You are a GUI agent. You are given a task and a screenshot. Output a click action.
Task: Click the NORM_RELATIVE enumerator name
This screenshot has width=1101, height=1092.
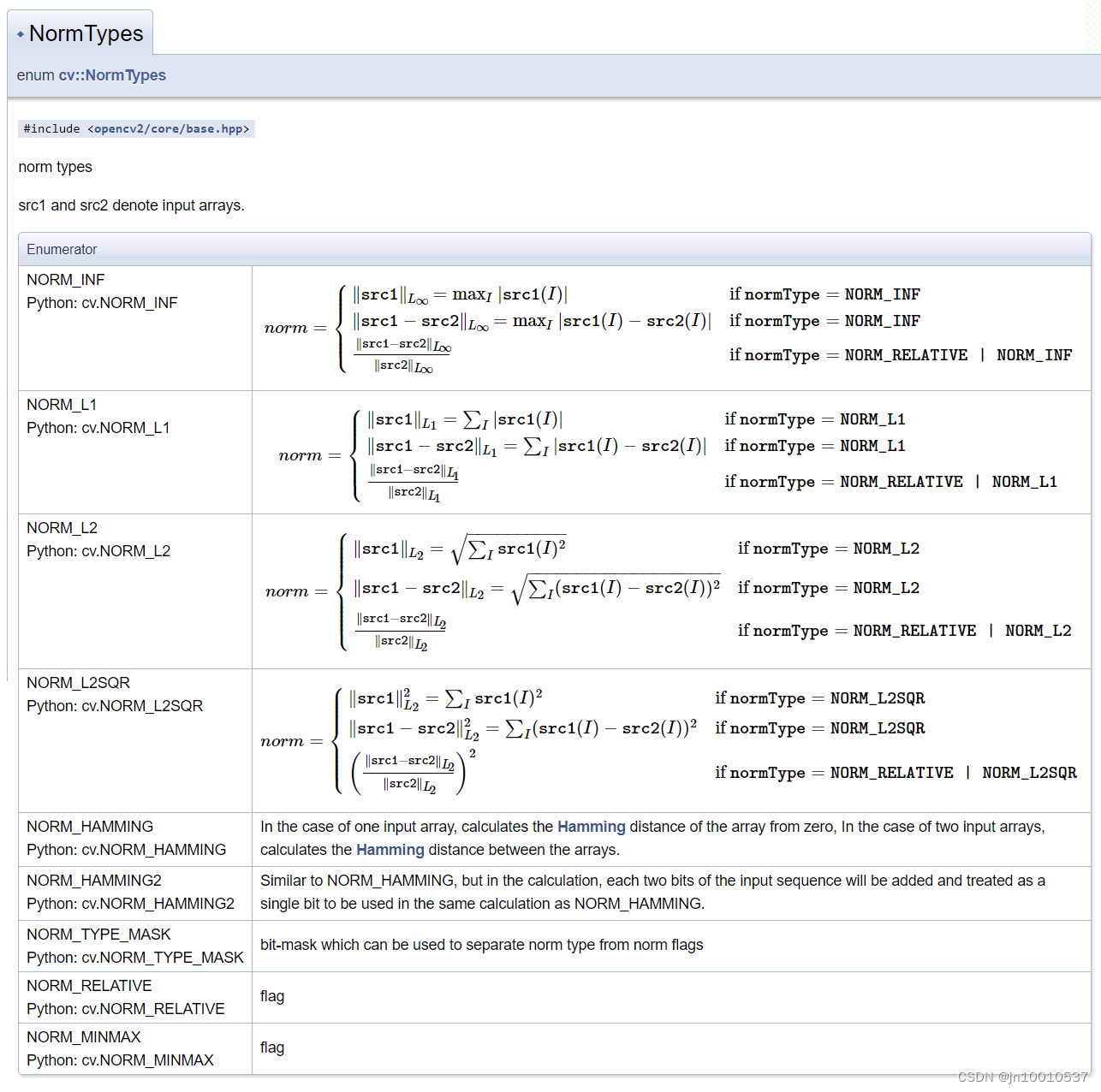89,986
